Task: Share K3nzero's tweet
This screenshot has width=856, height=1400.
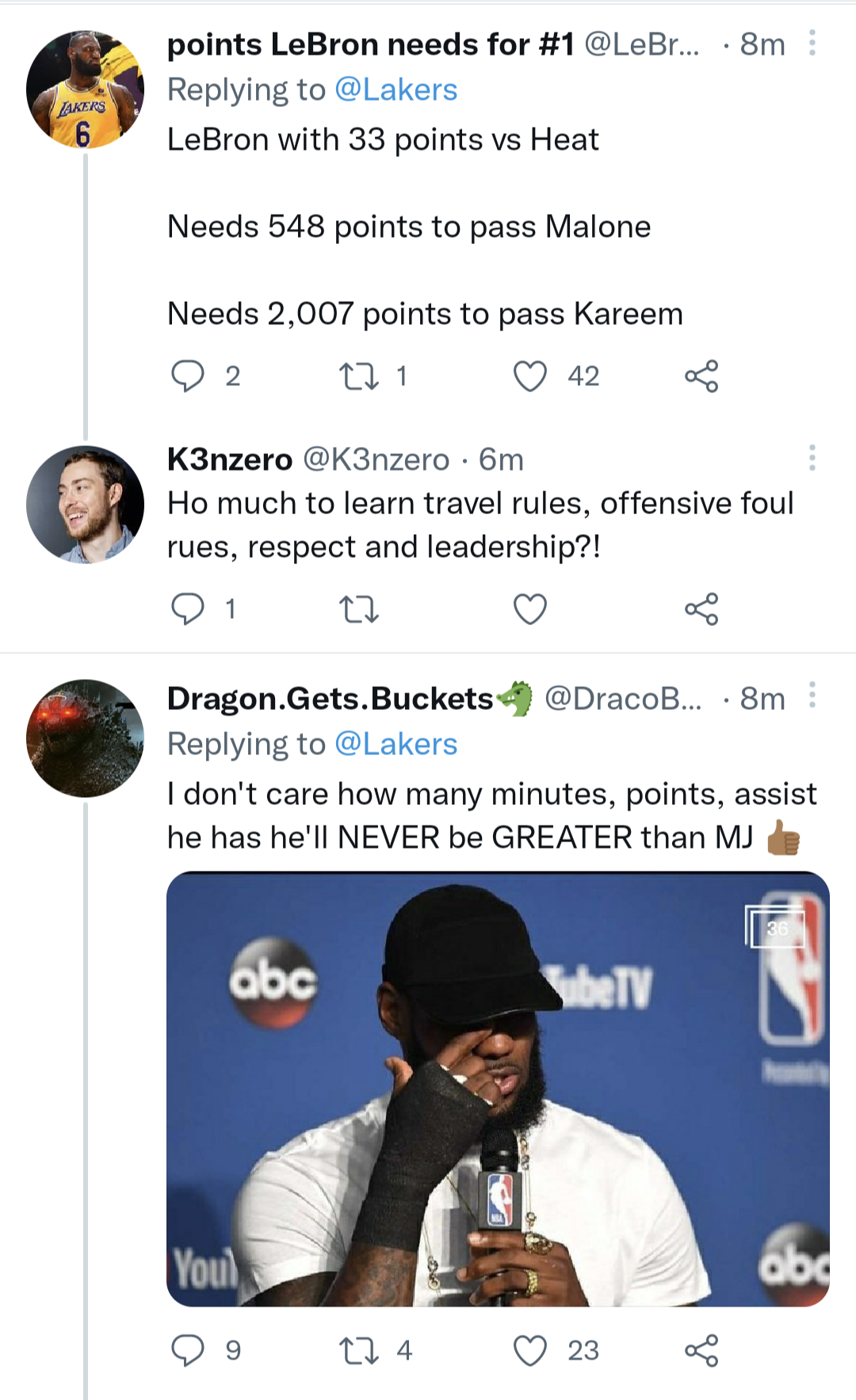Action: click(701, 609)
